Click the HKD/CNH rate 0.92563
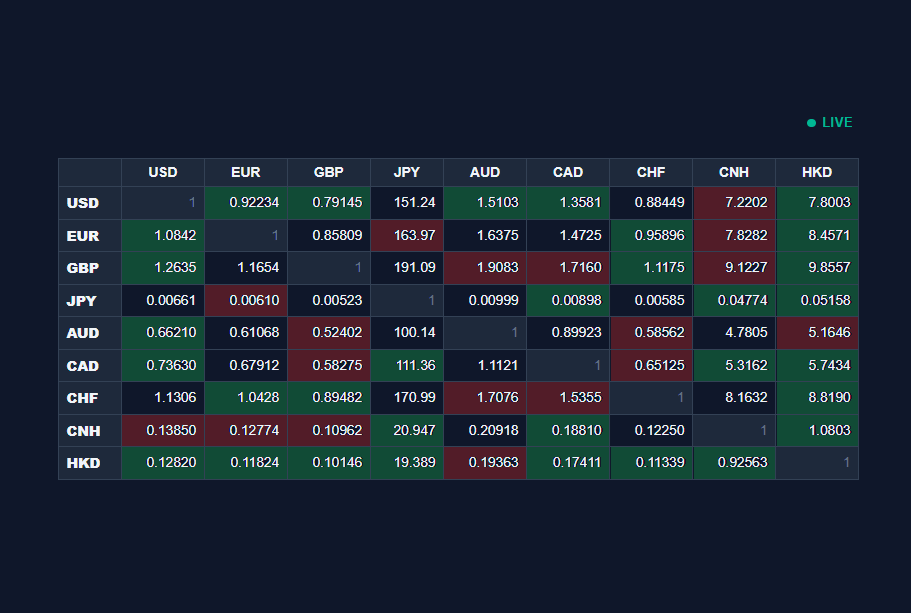 tap(734, 463)
